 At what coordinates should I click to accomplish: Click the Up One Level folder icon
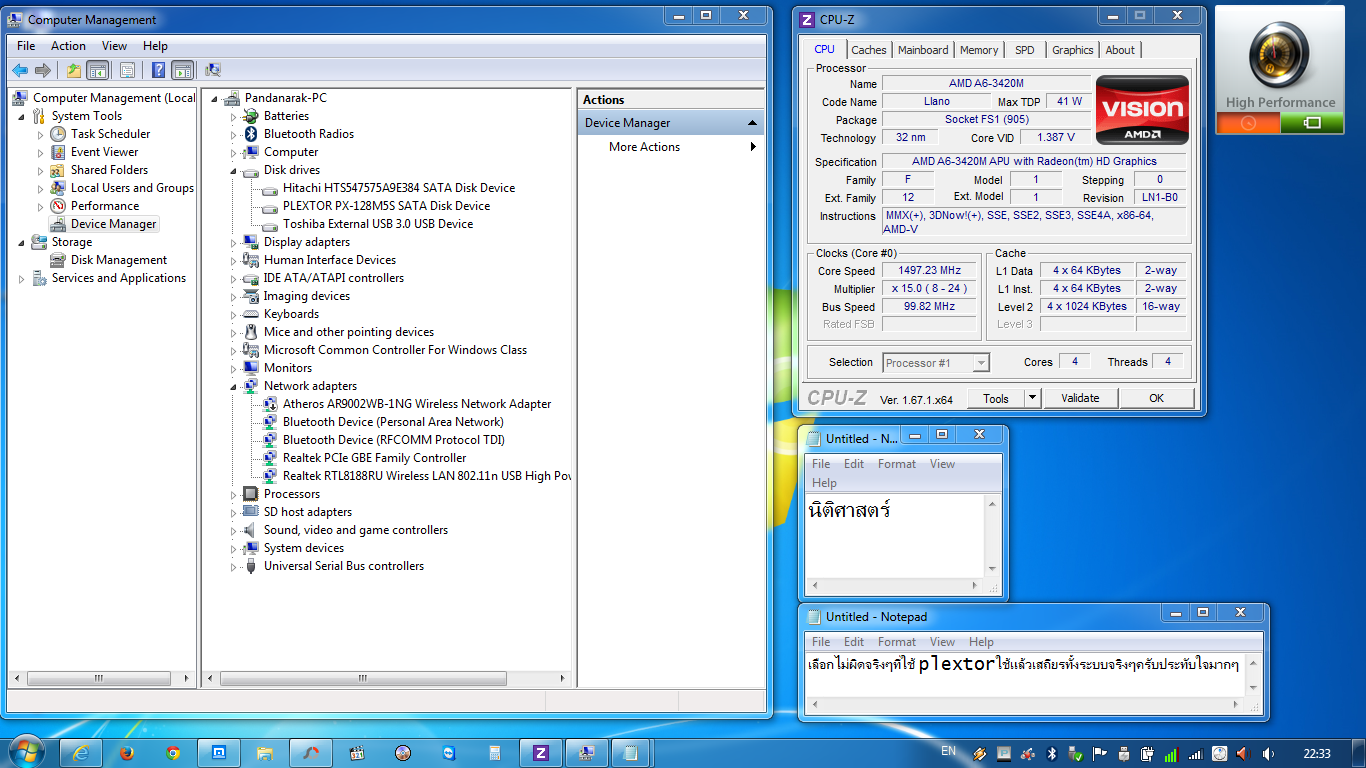point(74,70)
